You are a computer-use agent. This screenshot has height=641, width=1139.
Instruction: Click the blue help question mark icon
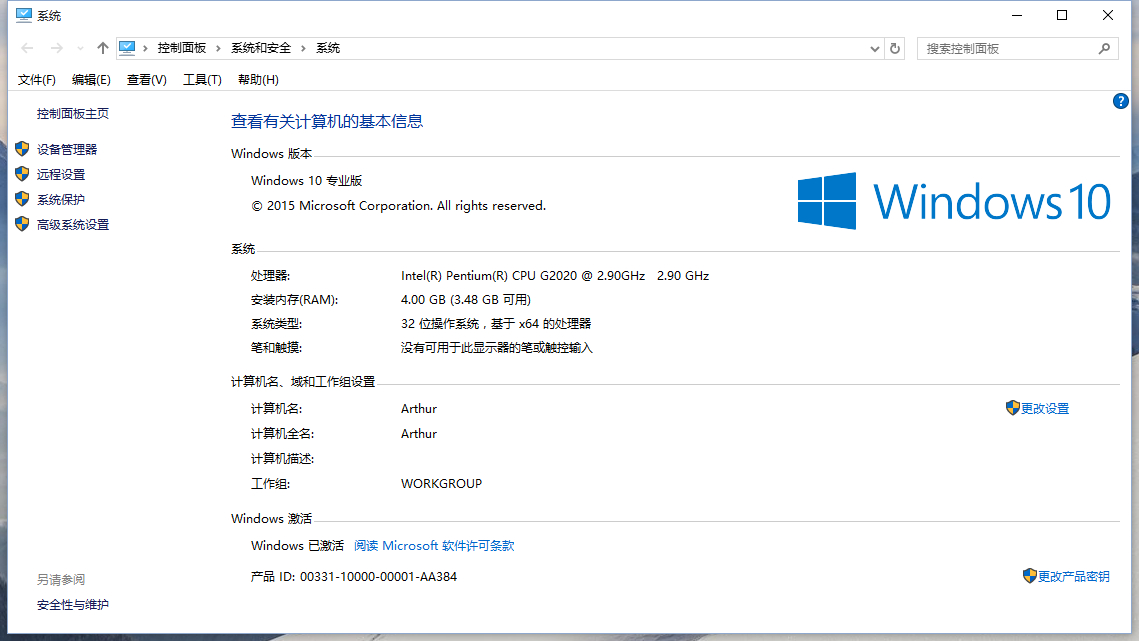coord(1120,101)
